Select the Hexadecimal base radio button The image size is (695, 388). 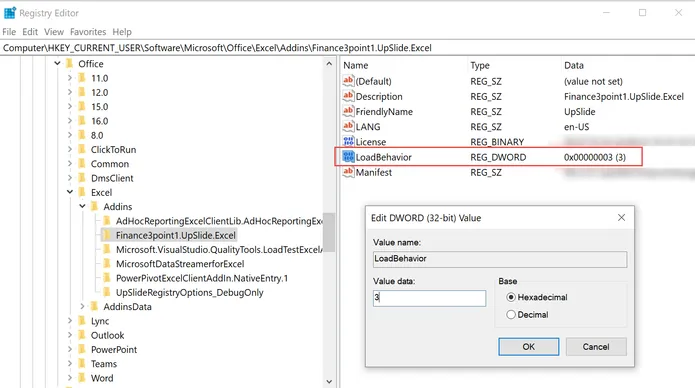click(511, 297)
